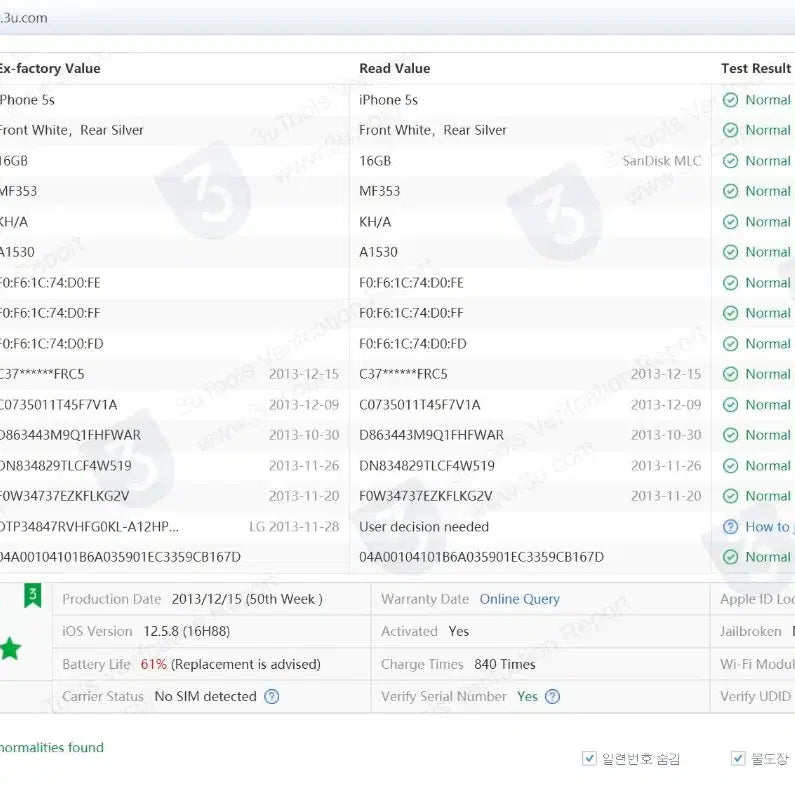Click read value 16GB cell
The width and height of the screenshot is (795, 795).
375,161
